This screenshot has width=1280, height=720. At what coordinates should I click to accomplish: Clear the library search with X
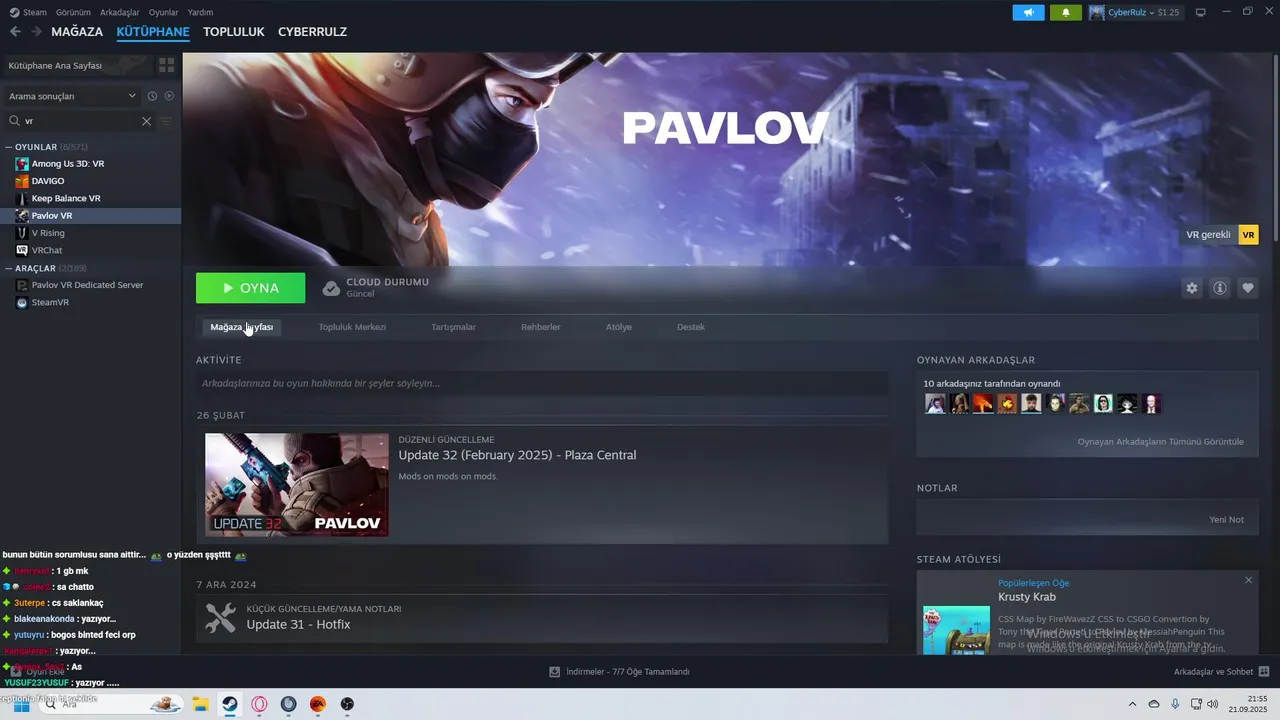point(146,121)
